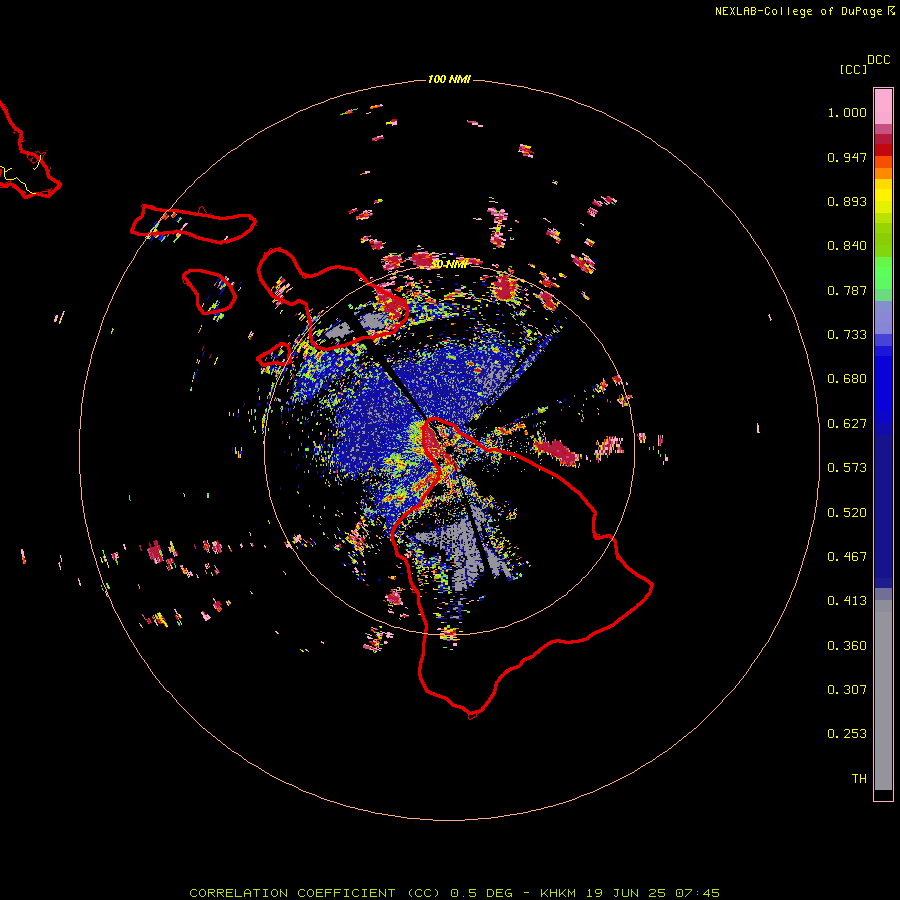The height and width of the screenshot is (900, 900).
Task: Select the 0.893 scale value
Action: (847, 201)
